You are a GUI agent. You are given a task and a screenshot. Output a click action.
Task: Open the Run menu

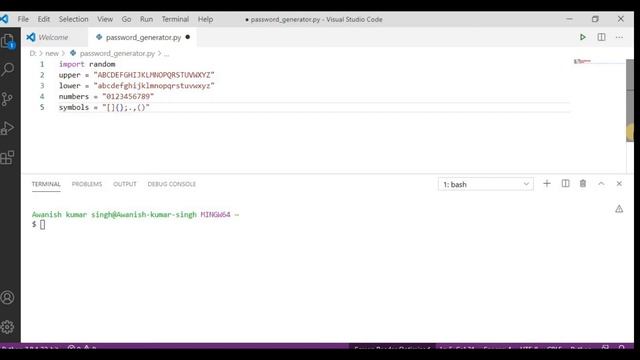147,19
